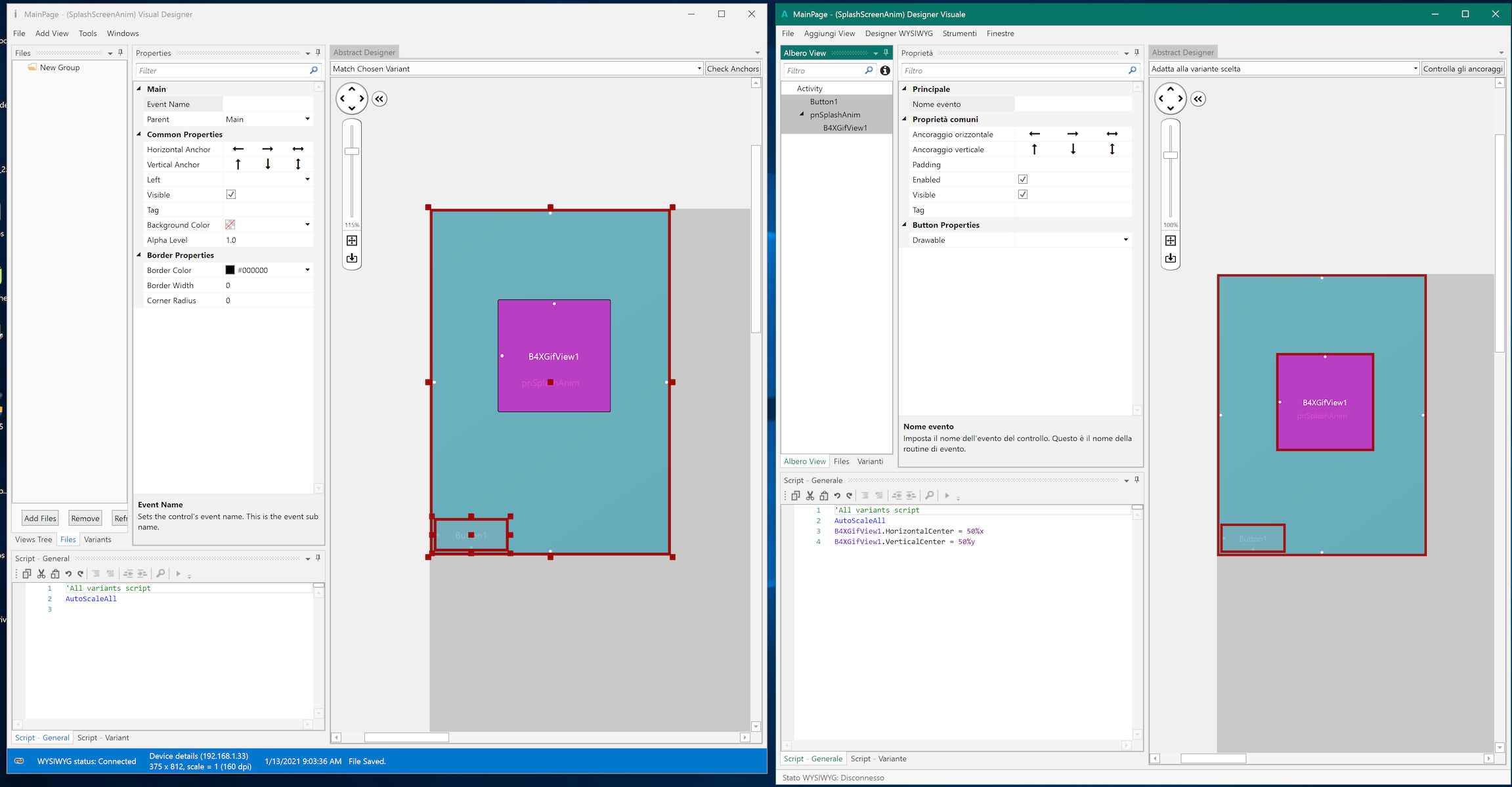Open the Parent dropdown showing Main

tap(307, 119)
